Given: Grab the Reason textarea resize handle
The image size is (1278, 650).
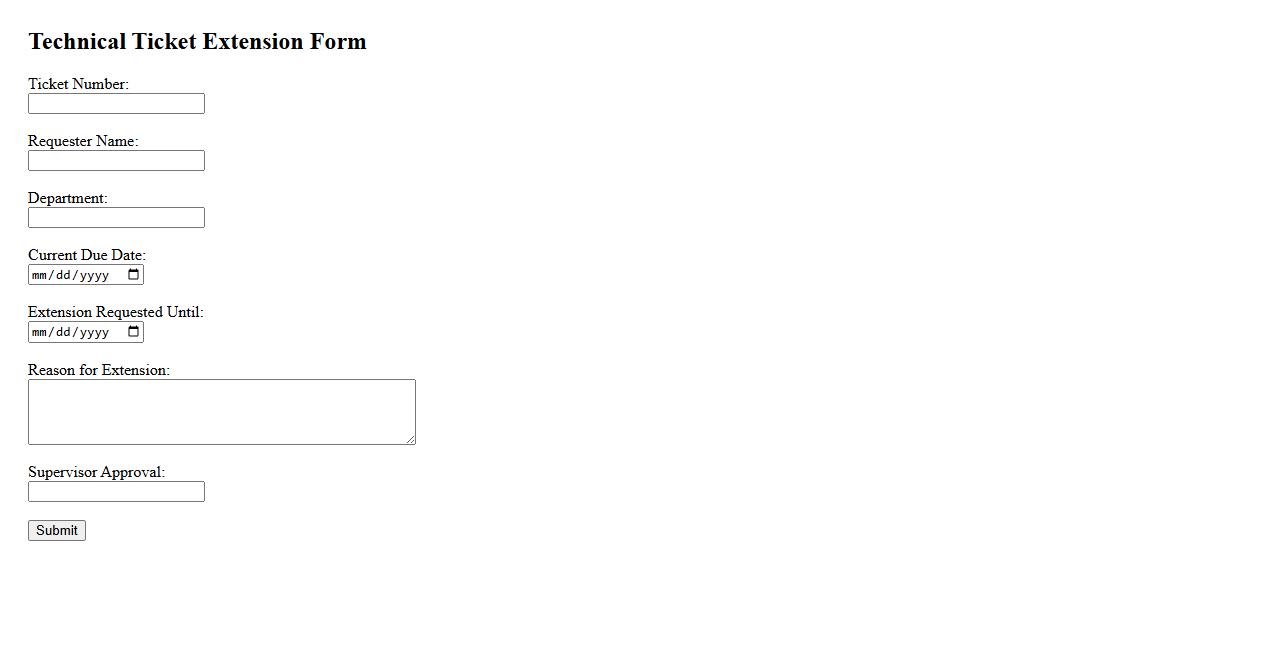Looking at the screenshot, I should 410,439.
